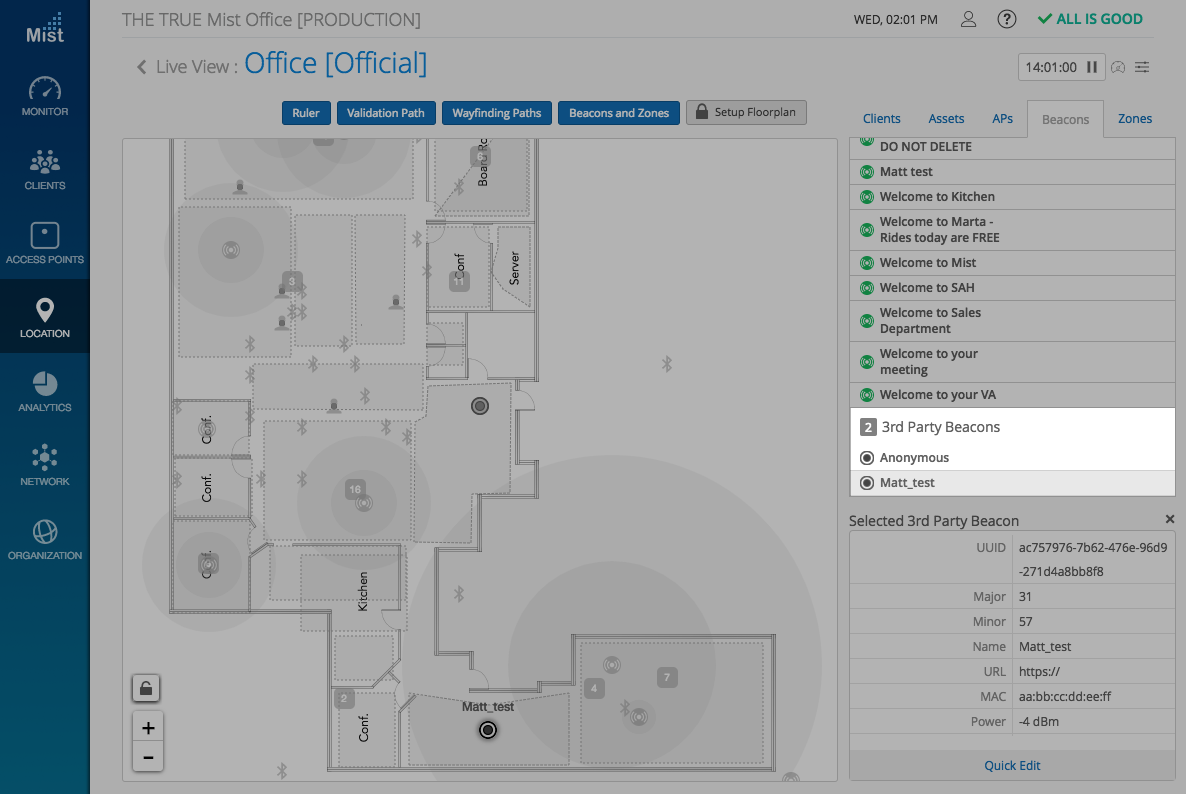
Task: Select Welcome to Sales Department beacon
Action: tap(1012, 321)
